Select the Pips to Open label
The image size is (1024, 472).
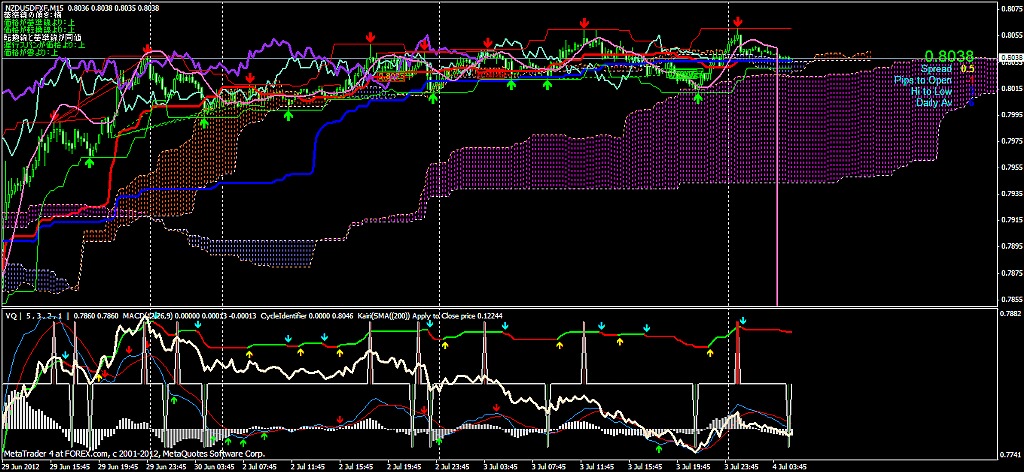[x=923, y=80]
